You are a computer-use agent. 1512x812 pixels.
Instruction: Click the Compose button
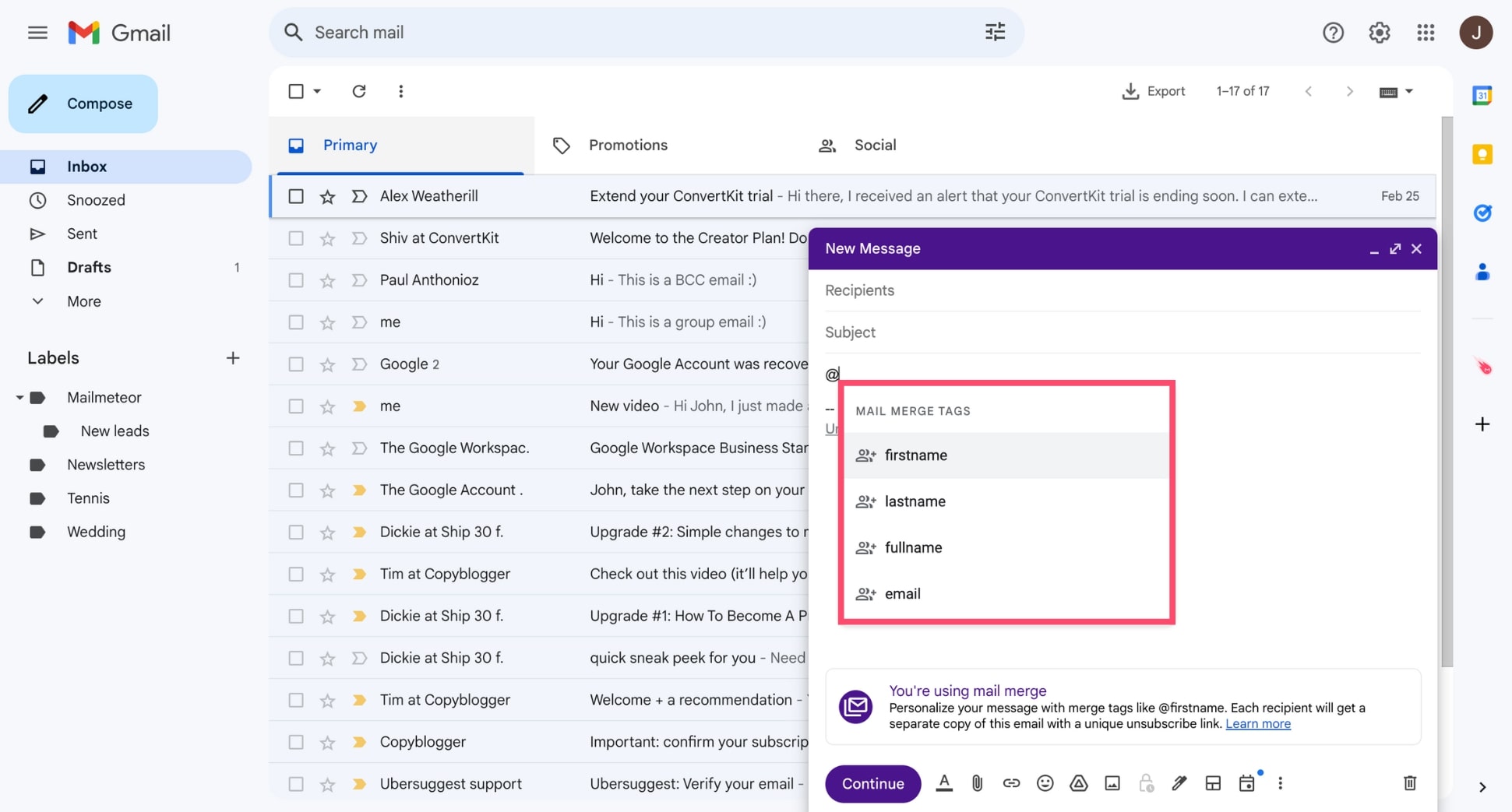83,104
